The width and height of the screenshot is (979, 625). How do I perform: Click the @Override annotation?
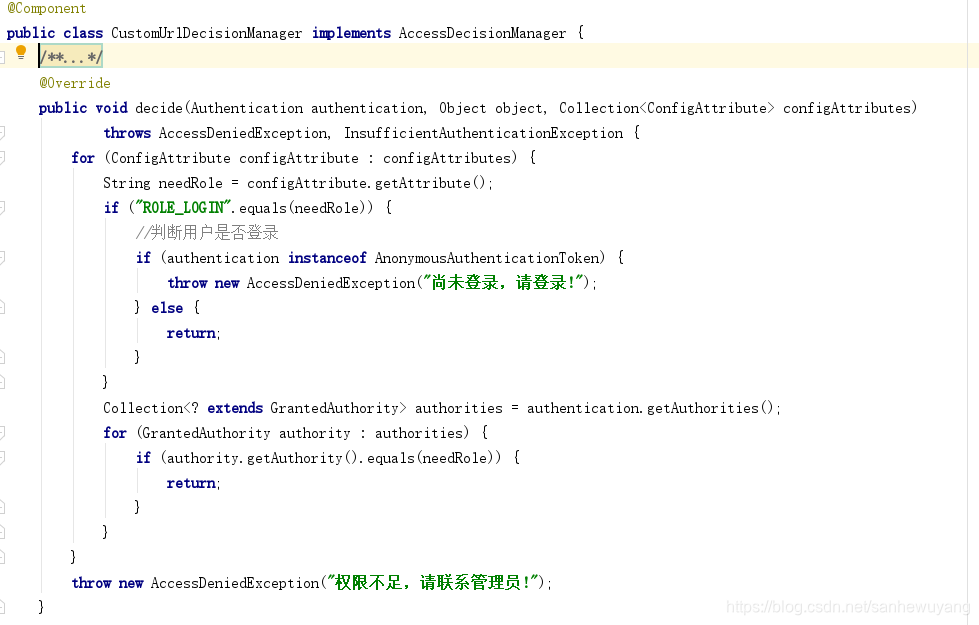(75, 83)
